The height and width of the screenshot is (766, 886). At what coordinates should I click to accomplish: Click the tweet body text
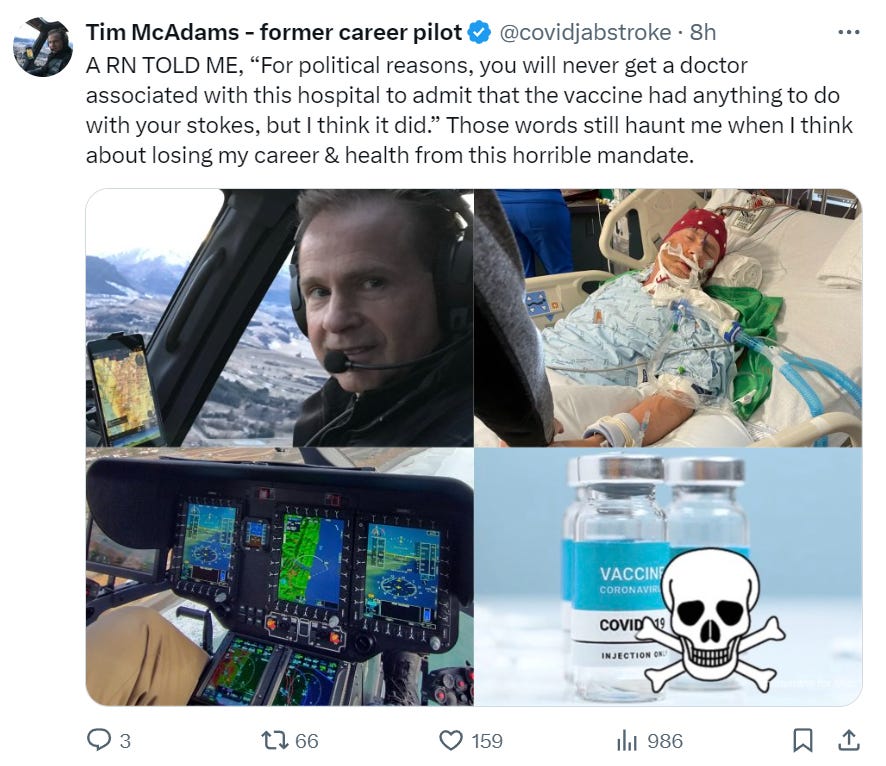(469, 110)
